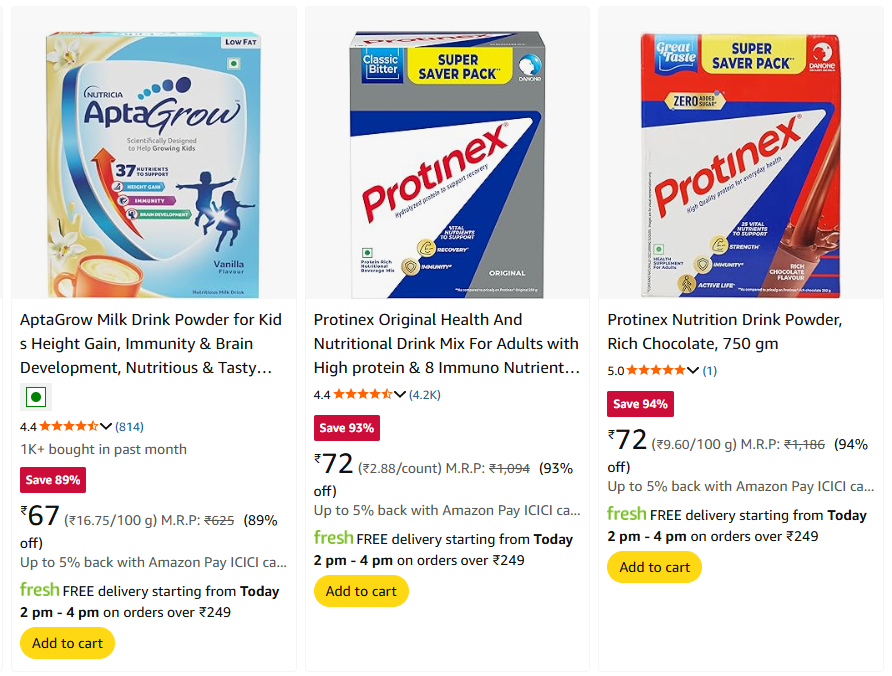Click the Fresh logo under AptaGrow delivery
The height and width of the screenshot is (676, 892).
(39, 590)
